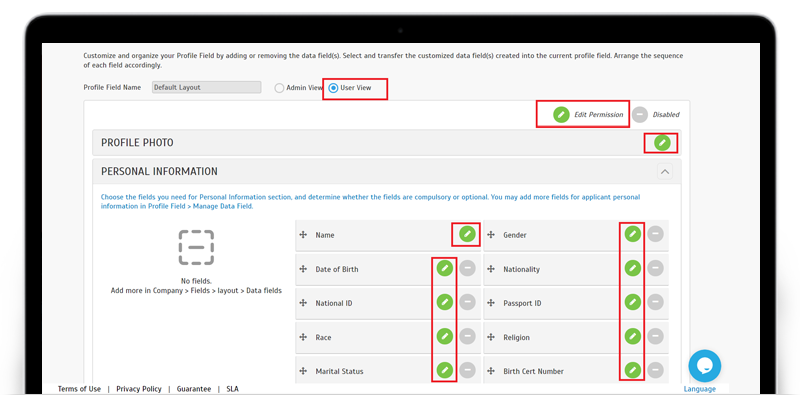
Task: Disable the Birth Cert Number field
Action: click(655, 370)
